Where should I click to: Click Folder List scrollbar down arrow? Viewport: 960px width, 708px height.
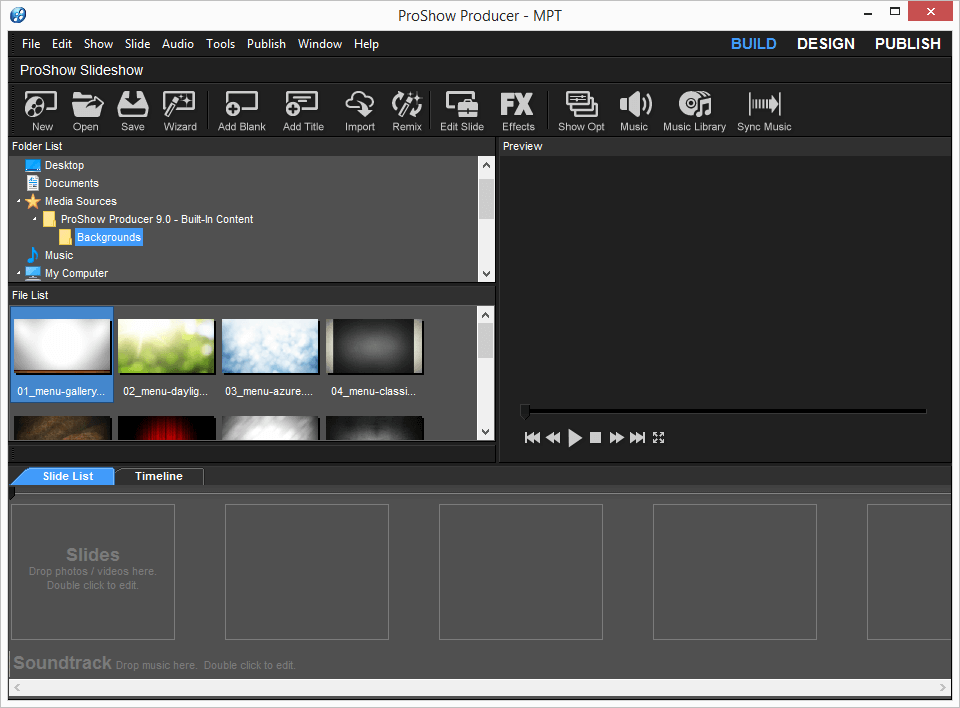[486, 274]
